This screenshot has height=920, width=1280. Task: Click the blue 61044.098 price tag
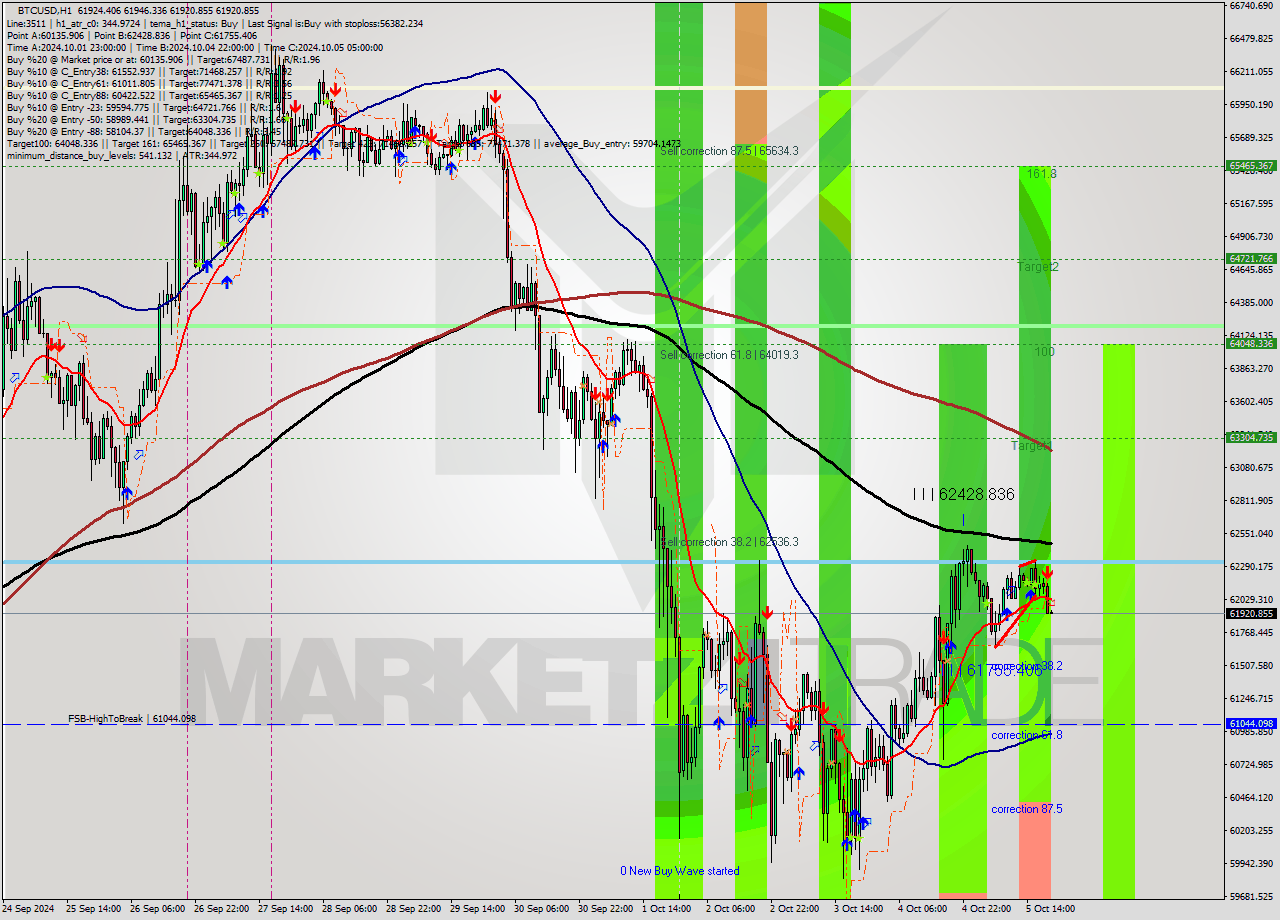[x=1250, y=724]
